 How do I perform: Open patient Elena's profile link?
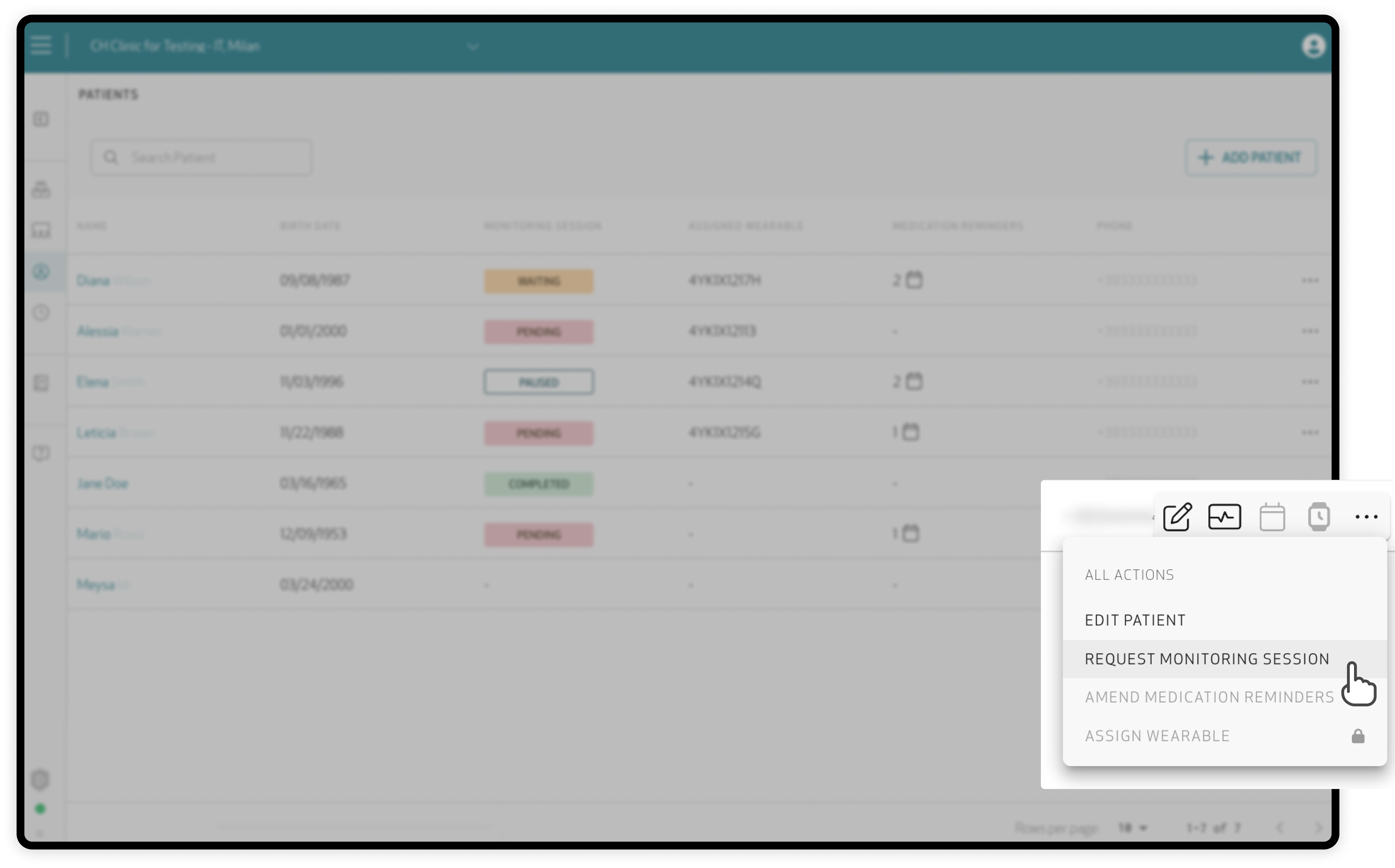tap(110, 382)
